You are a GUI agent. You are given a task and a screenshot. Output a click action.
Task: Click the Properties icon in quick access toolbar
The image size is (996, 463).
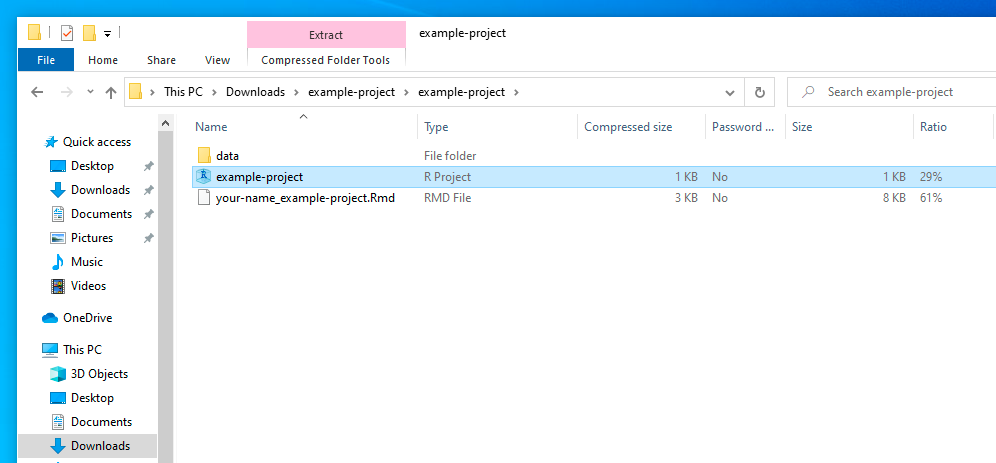[x=67, y=33]
